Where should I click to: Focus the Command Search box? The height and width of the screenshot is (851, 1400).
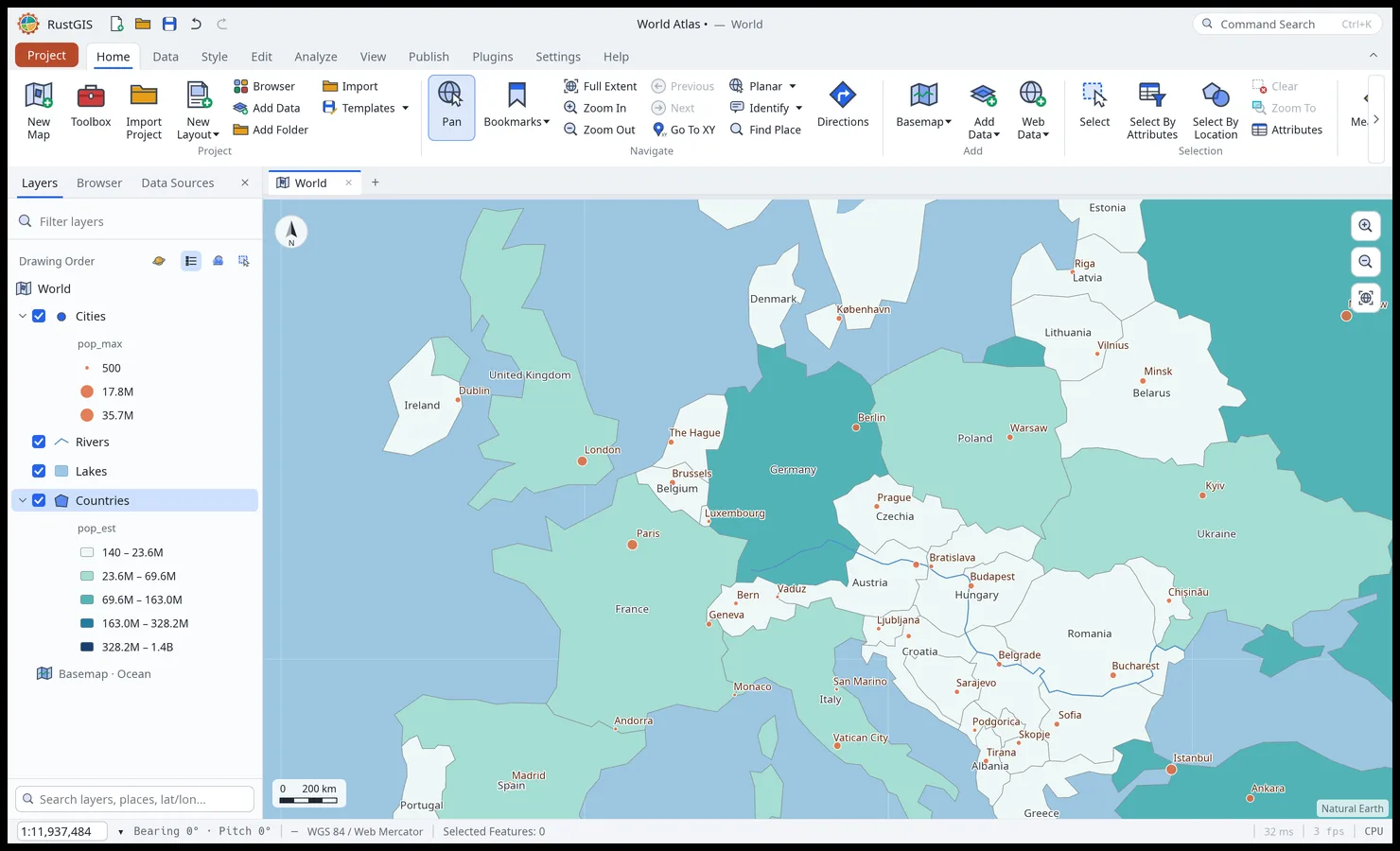1287,24
